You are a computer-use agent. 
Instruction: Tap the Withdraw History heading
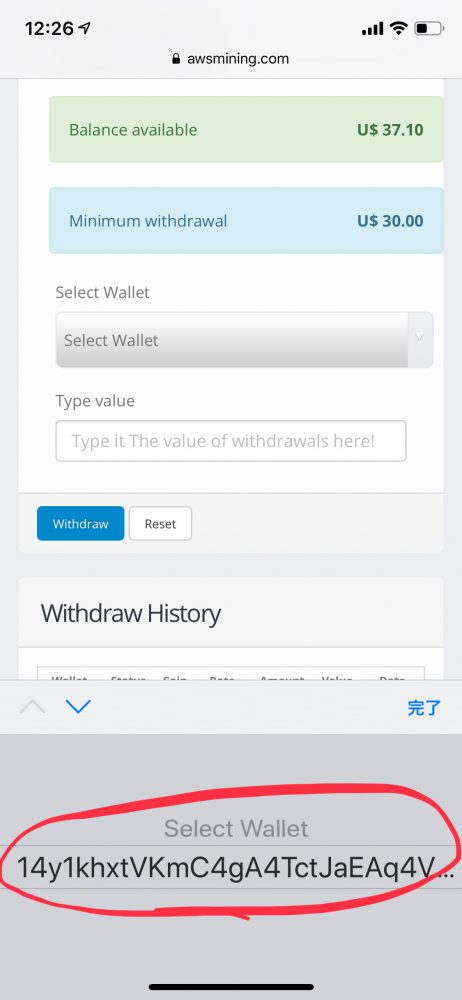click(x=131, y=614)
